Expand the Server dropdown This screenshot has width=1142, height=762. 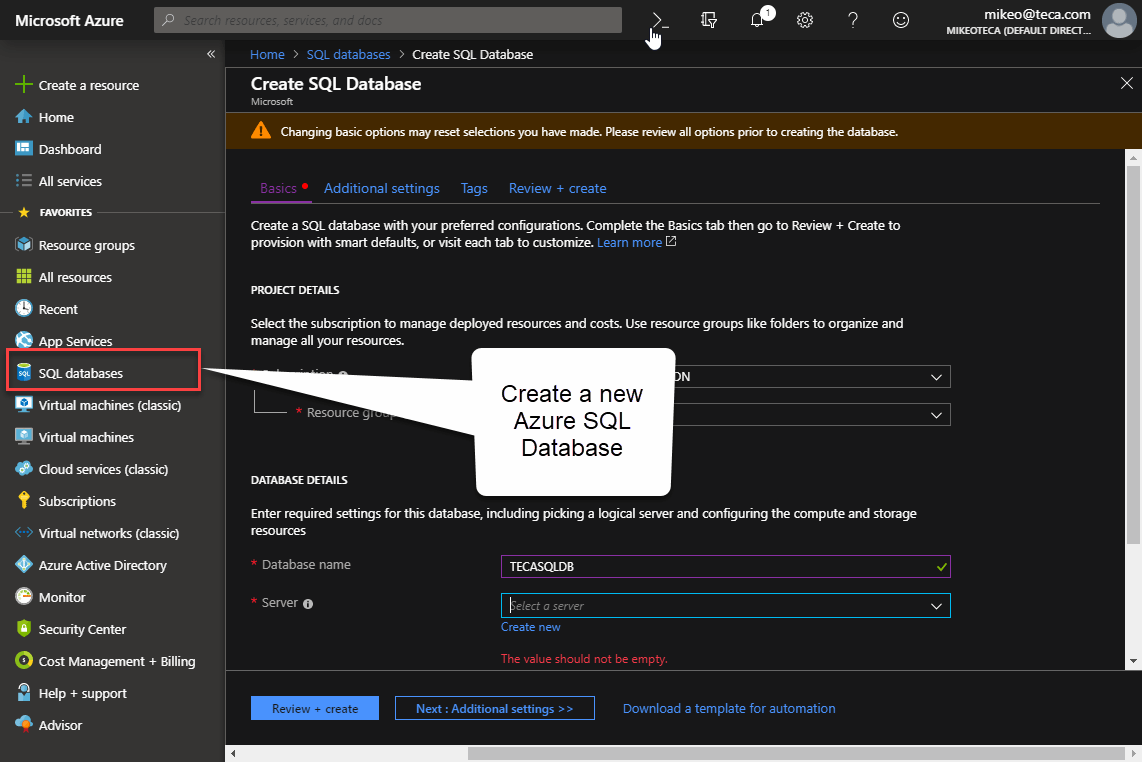pyautogui.click(x=725, y=606)
